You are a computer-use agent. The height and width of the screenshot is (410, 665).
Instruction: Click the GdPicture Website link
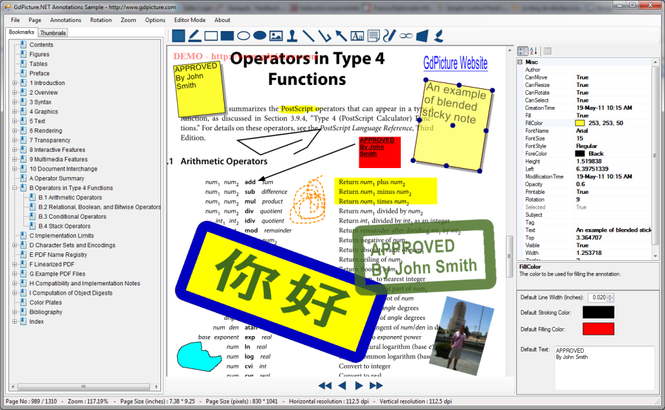(x=455, y=63)
